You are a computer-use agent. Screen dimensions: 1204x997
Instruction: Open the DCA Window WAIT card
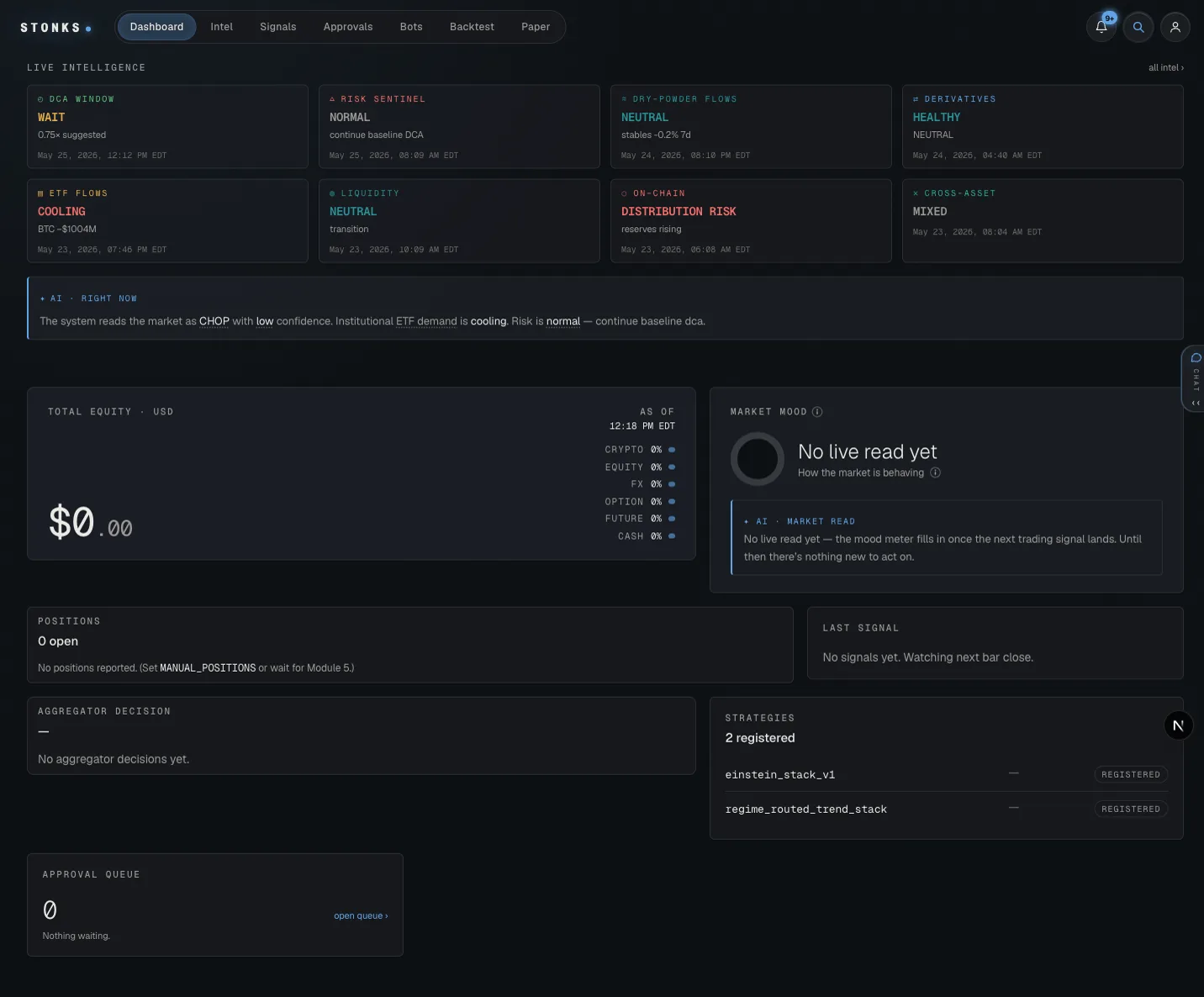coord(167,126)
